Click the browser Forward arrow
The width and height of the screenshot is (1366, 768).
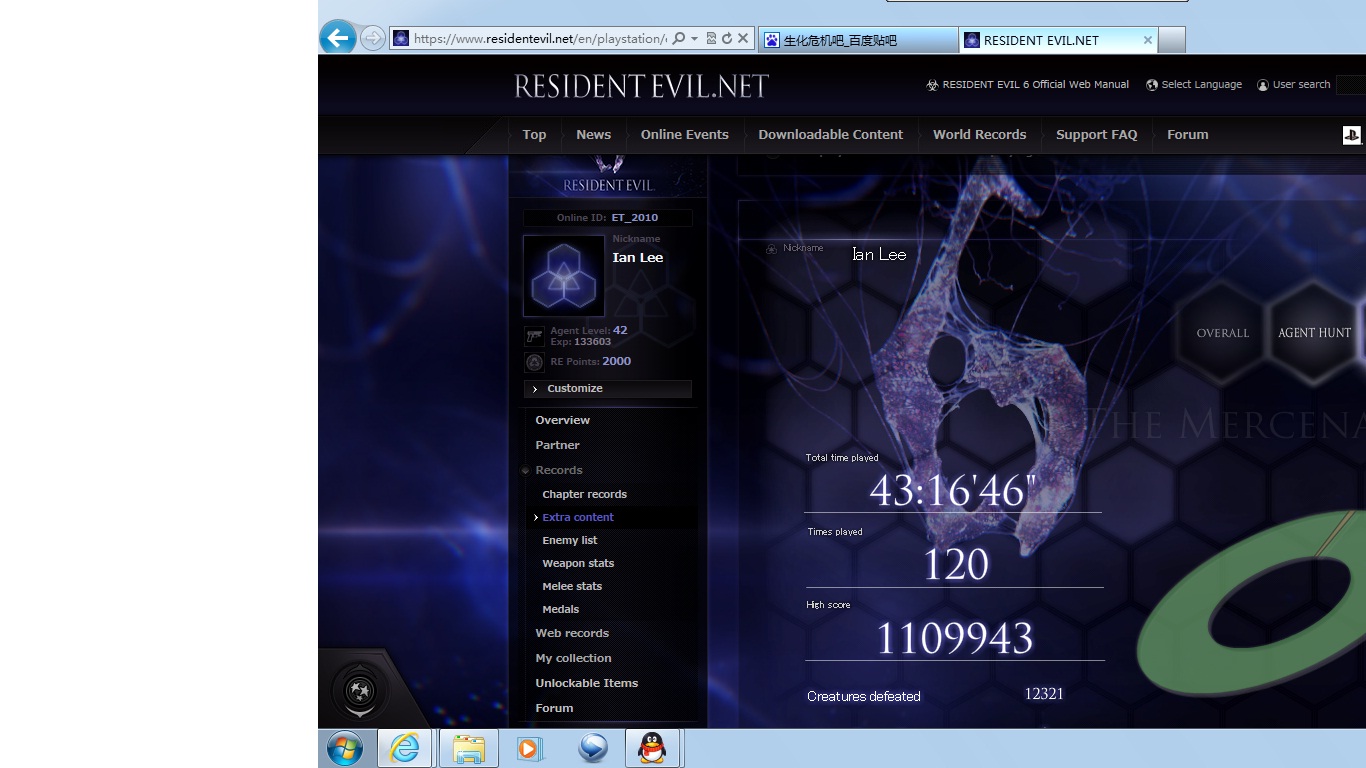click(x=372, y=39)
